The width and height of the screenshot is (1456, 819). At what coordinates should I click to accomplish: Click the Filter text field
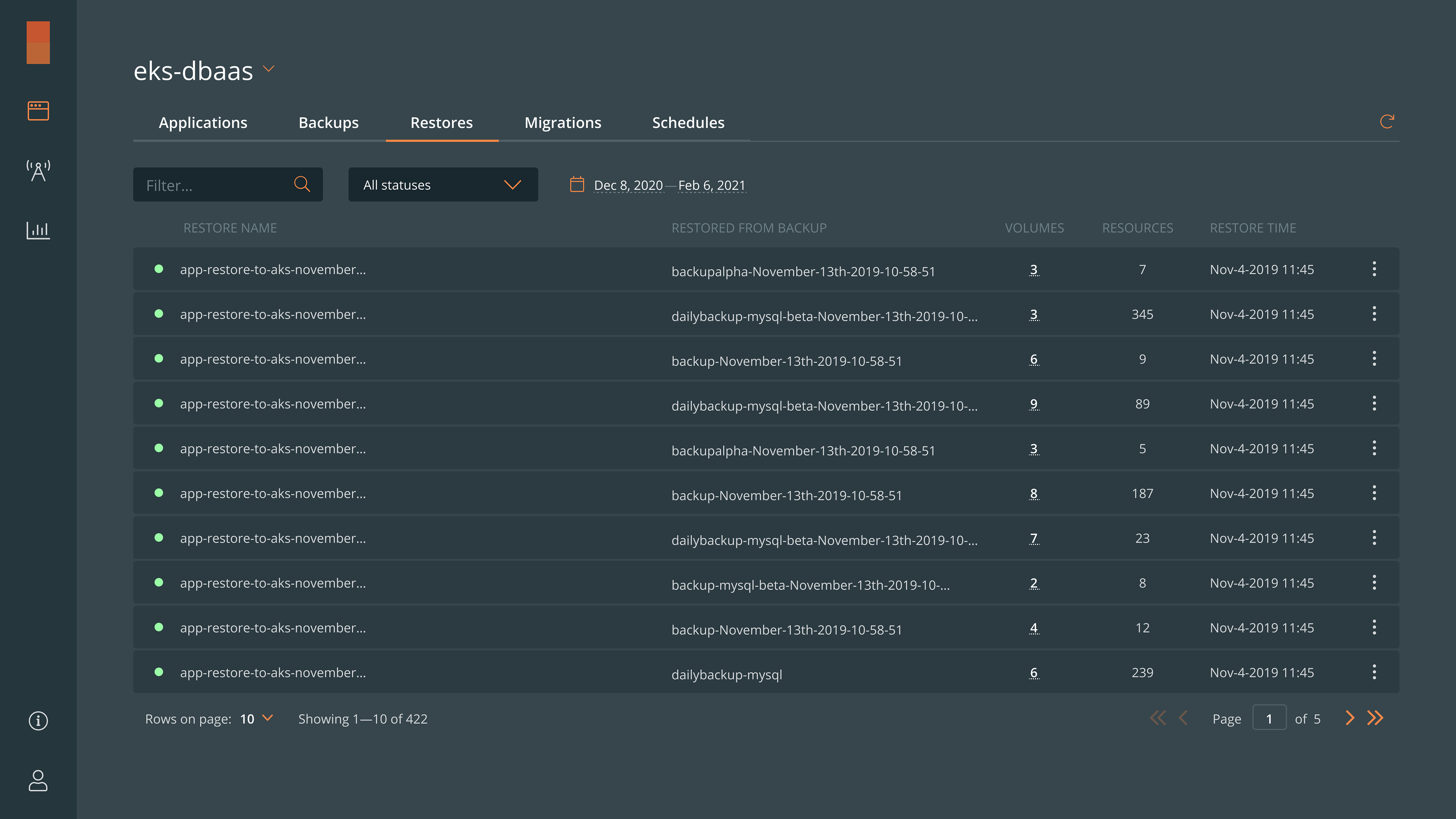coord(228,184)
